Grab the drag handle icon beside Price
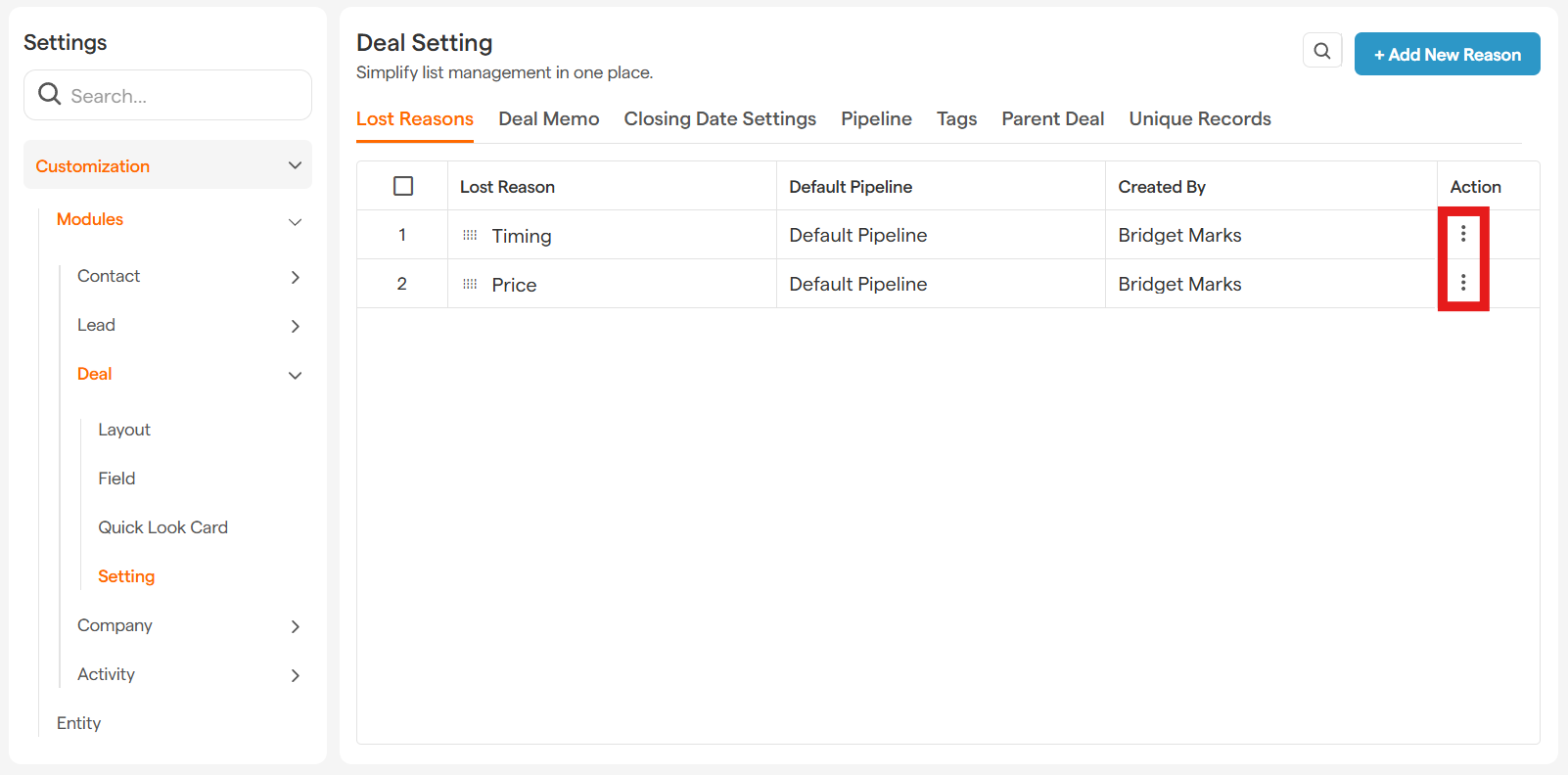 pyautogui.click(x=470, y=284)
